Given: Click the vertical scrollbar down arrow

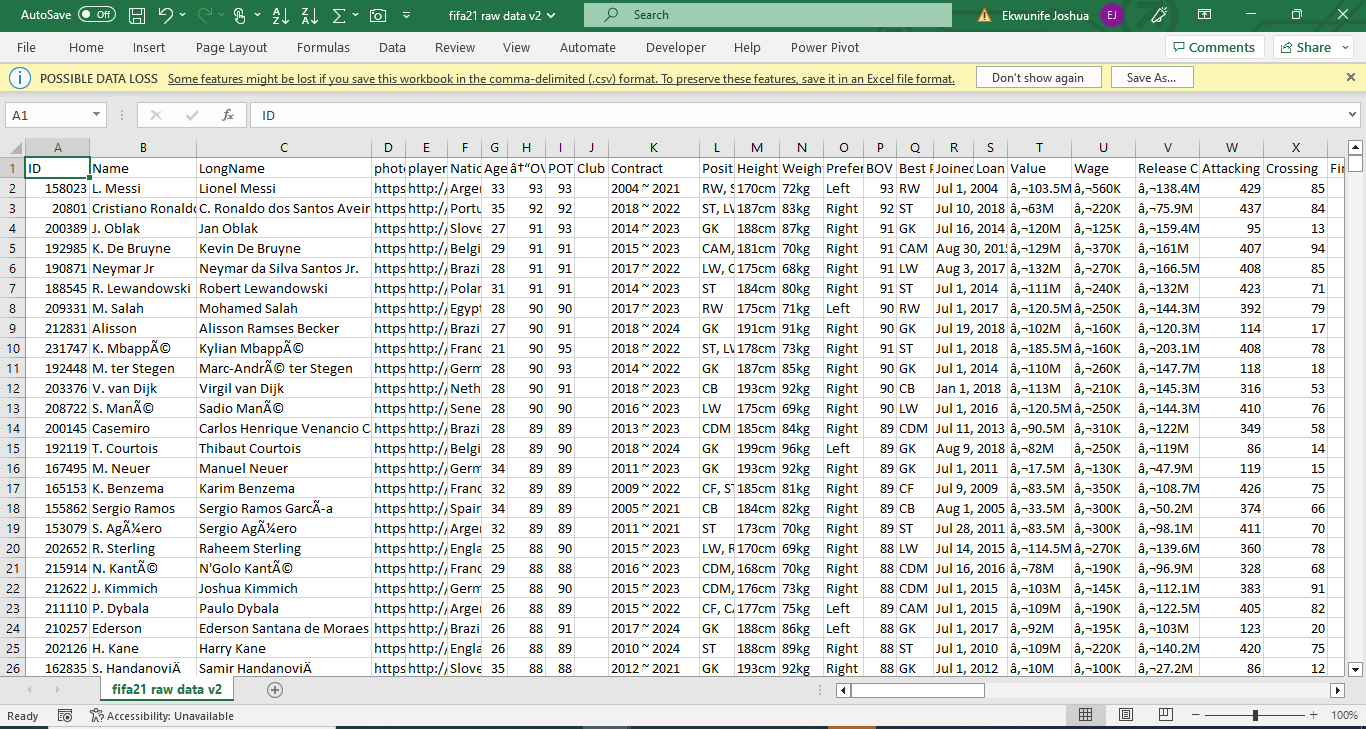Looking at the screenshot, I should coord(1356,669).
